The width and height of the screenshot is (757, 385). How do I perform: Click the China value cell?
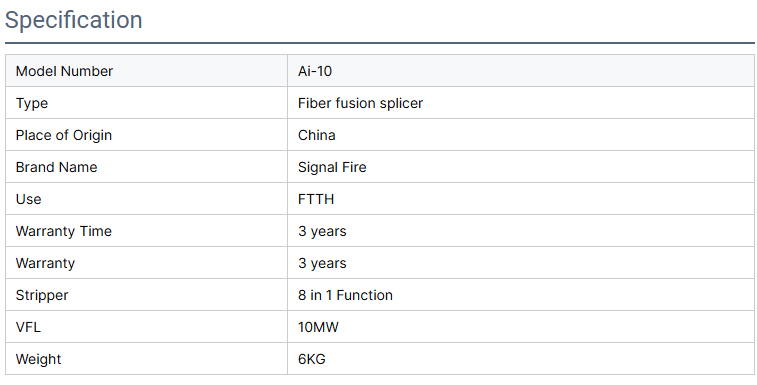click(521, 135)
